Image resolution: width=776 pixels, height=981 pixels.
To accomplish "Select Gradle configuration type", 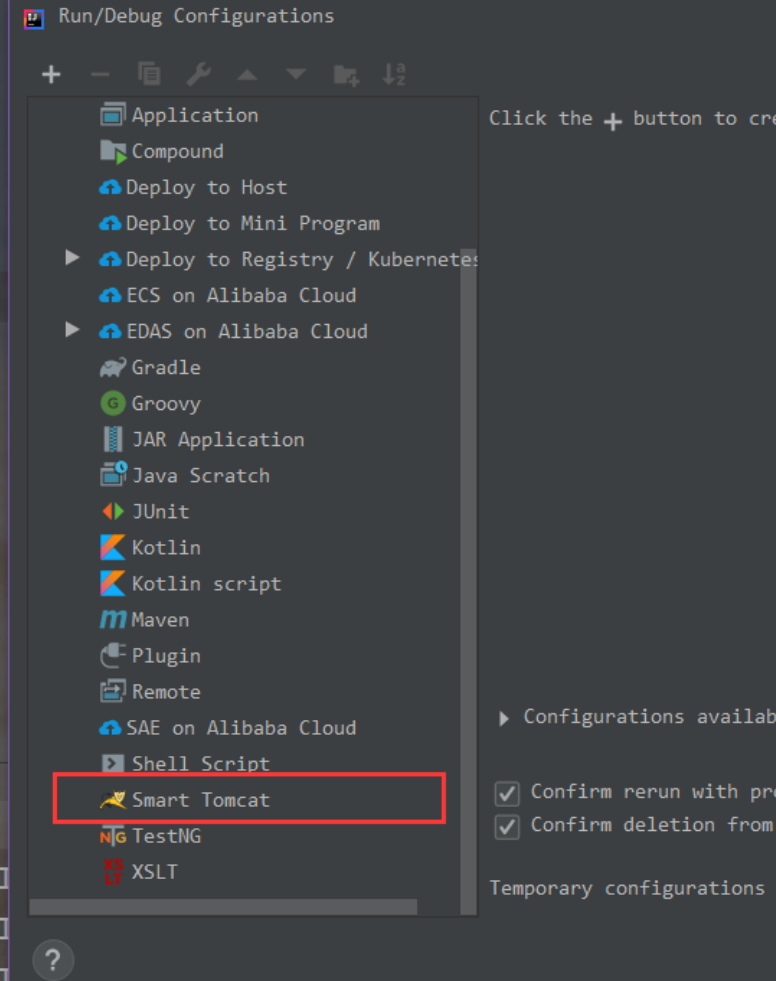I will [166, 367].
